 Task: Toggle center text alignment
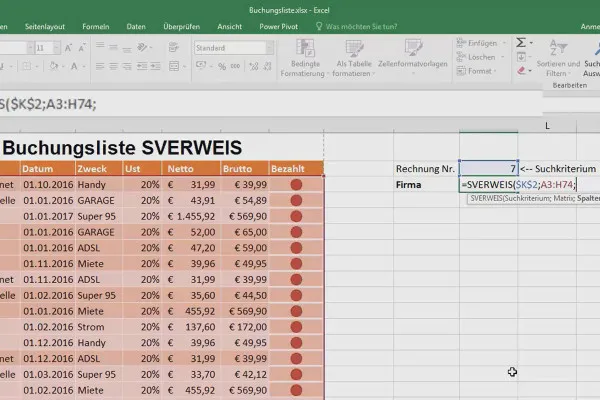point(113,66)
